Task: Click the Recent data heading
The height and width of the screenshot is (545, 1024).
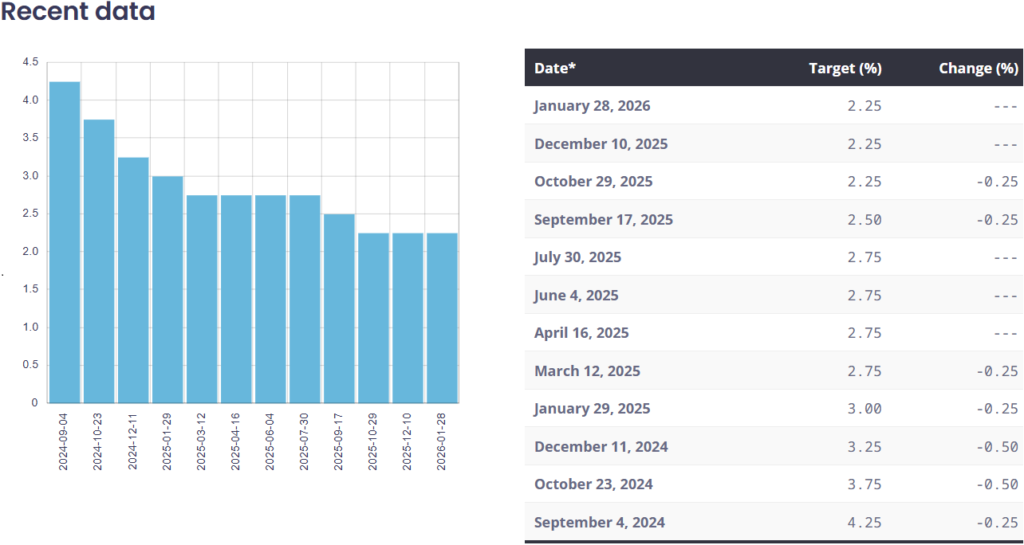Action: 78,13
